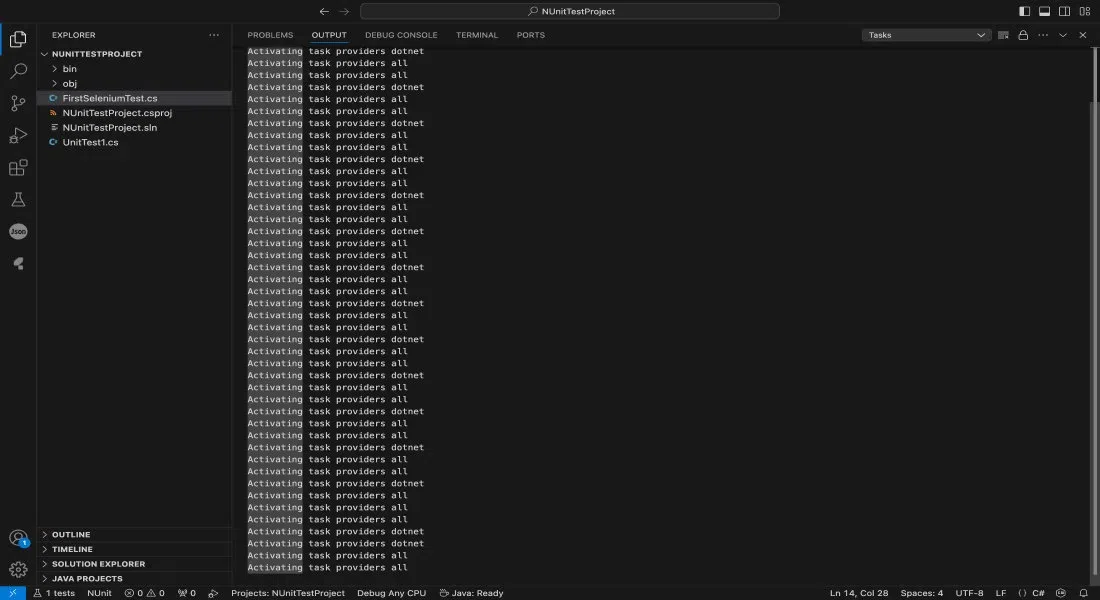The height and width of the screenshot is (600, 1100).
Task: Open the Explorer view in activity bar
Action: (18, 39)
